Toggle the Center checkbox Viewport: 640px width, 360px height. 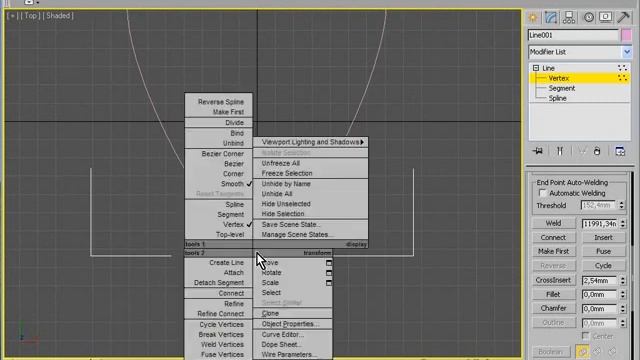(x=586, y=336)
